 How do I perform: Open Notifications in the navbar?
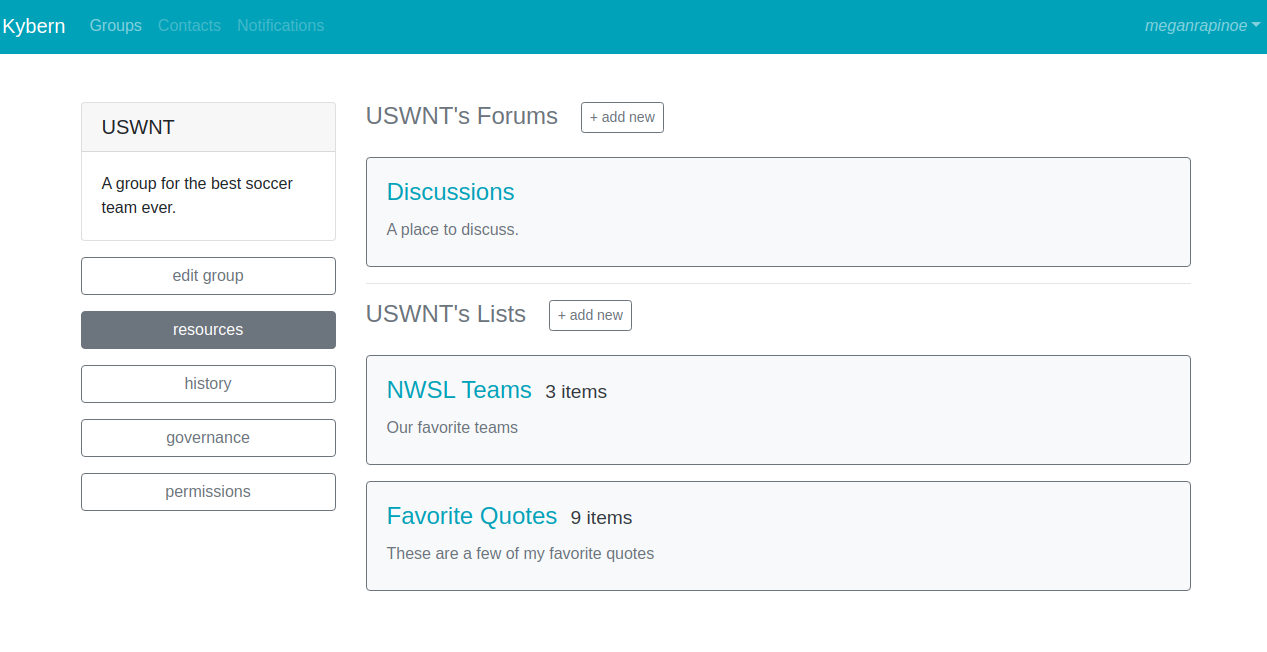tap(280, 26)
